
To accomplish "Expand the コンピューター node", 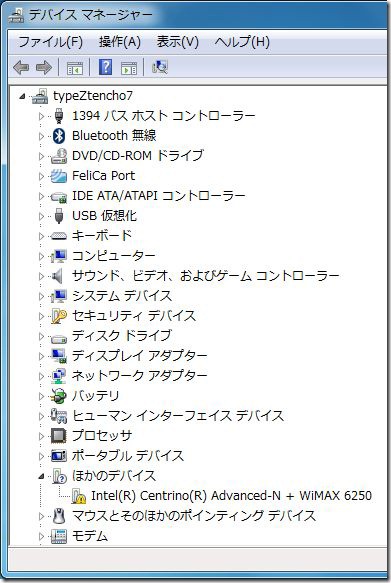I will click(41, 256).
